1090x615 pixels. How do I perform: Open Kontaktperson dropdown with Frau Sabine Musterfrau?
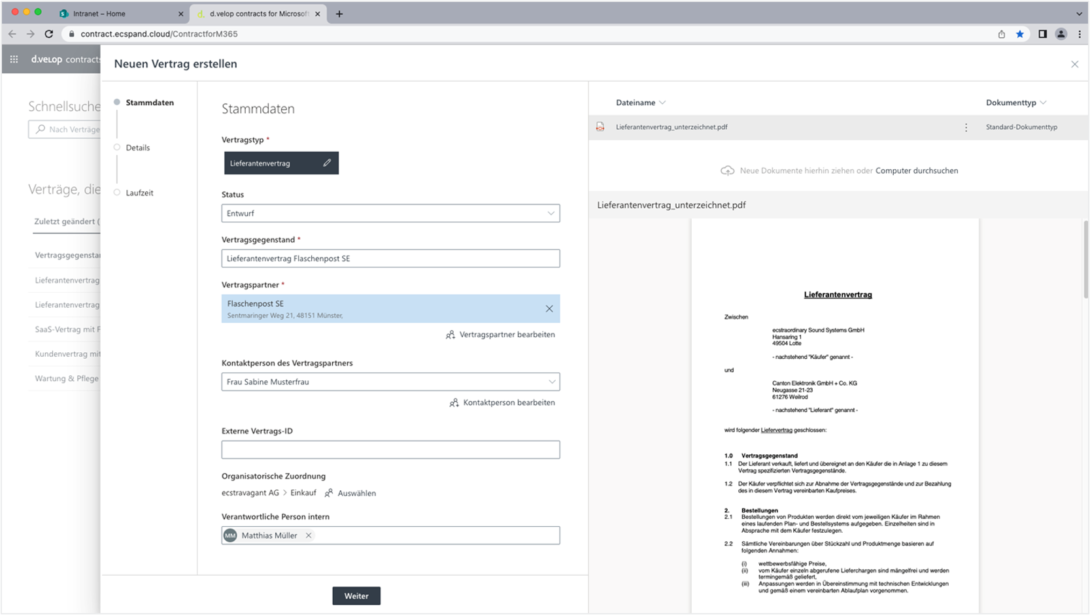(x=391, y=382)
